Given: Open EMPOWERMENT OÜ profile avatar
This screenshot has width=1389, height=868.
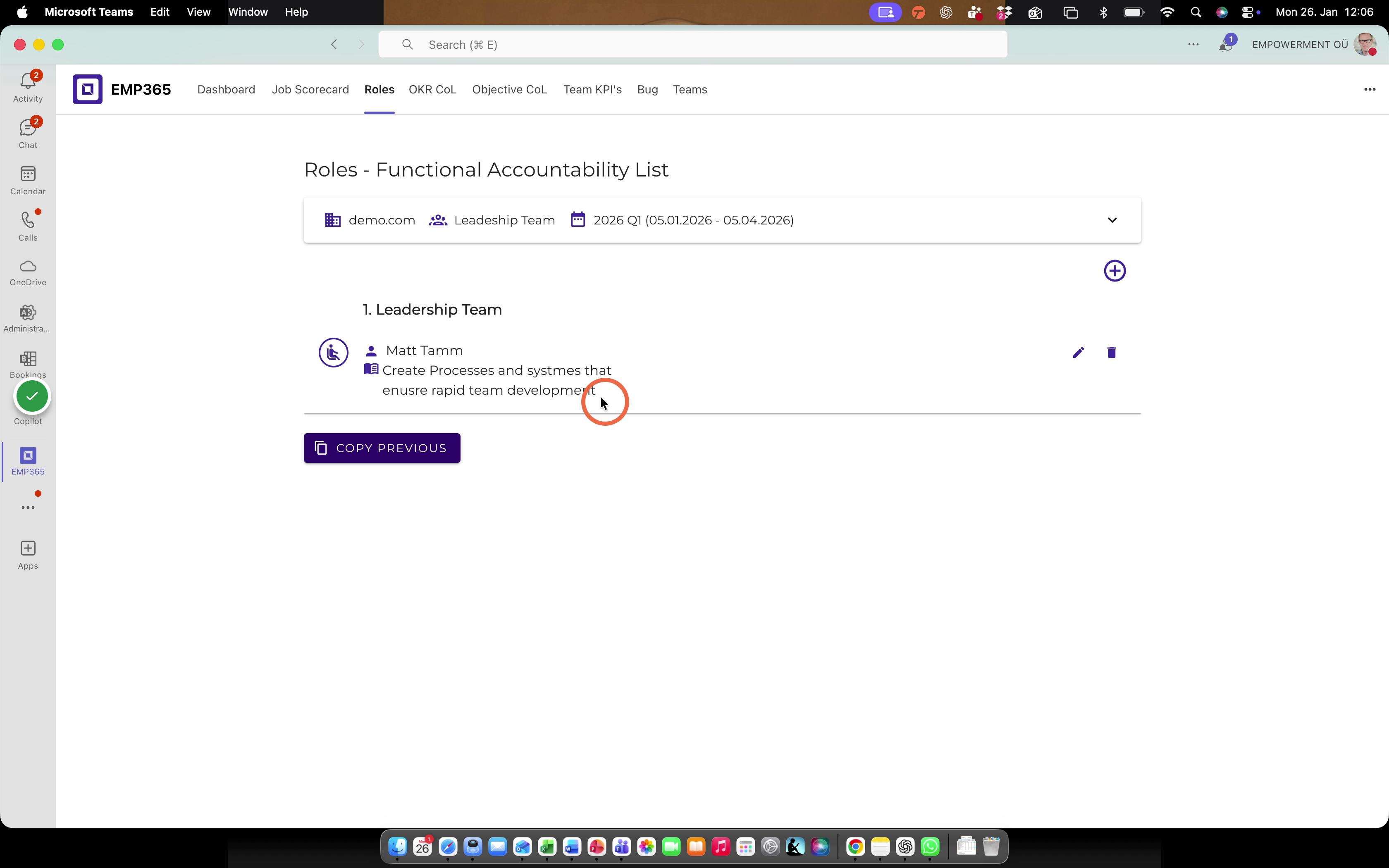Looking at the screenshot, I should (x=1365, y=44).
